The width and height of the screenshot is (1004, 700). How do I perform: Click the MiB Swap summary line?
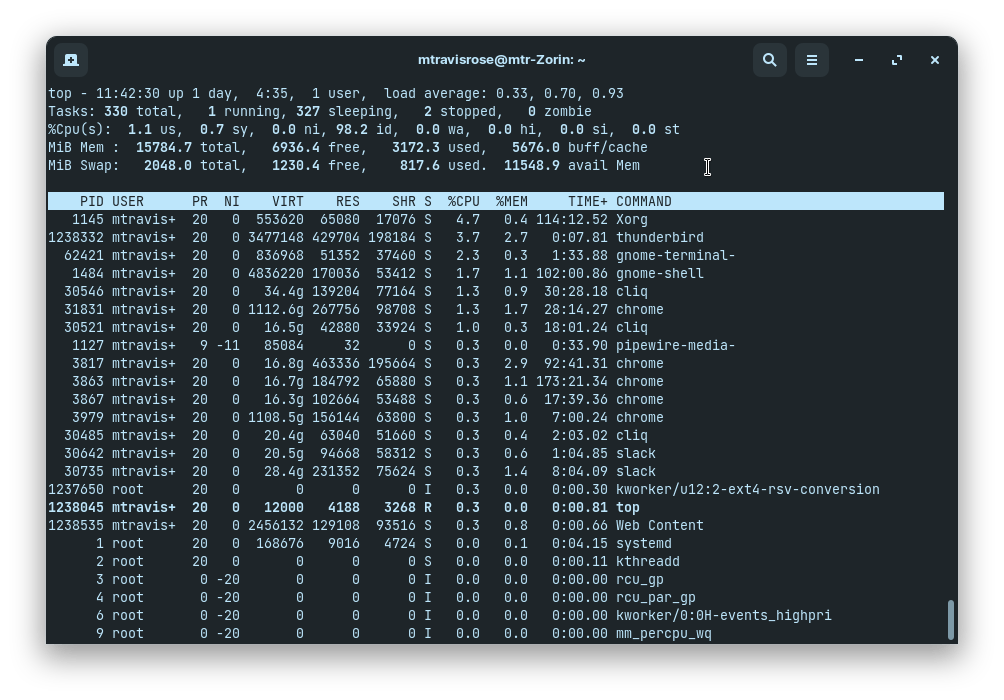pos(300,165)
